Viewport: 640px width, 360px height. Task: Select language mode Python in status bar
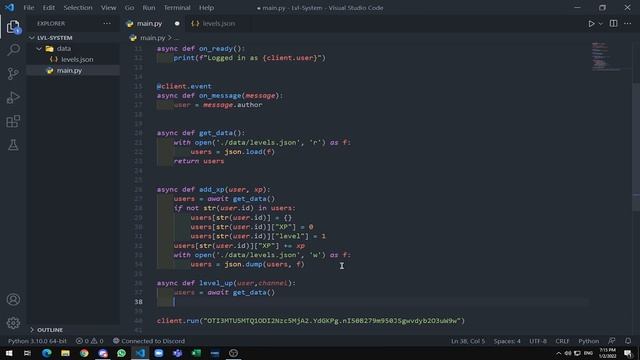(x=589, y=341)
